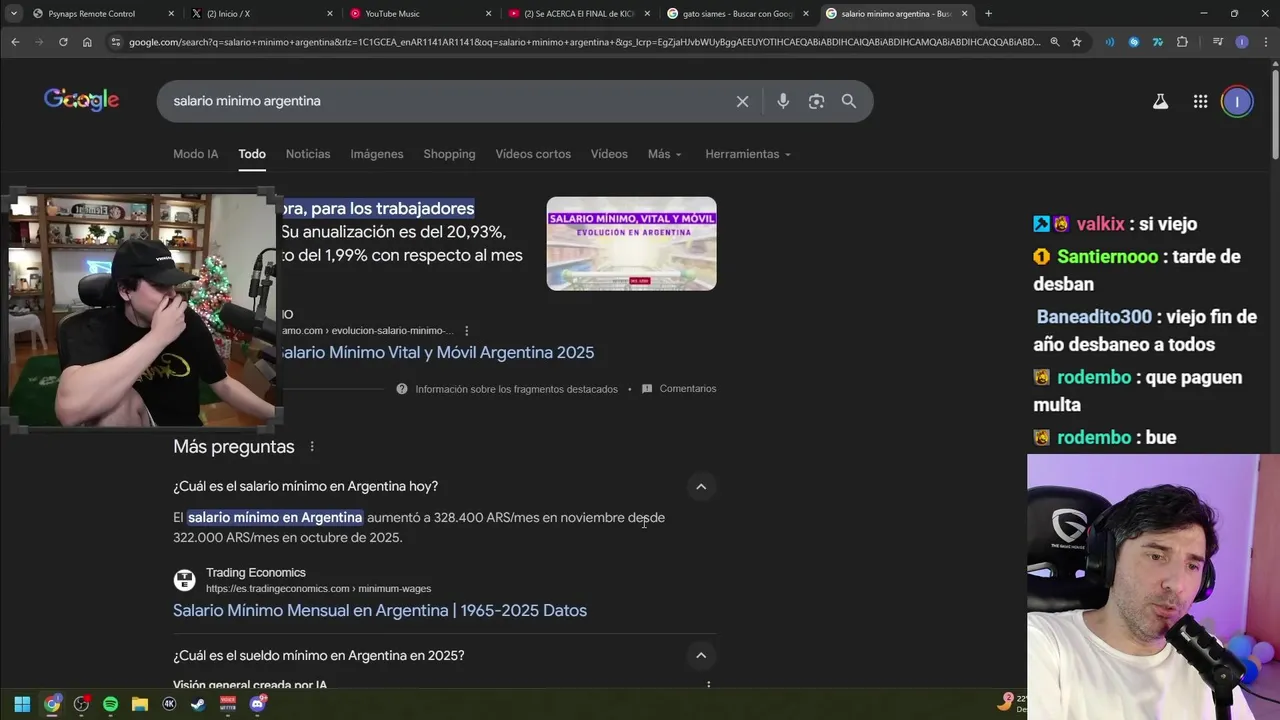
Task: Open Spotify from the taskbar
Action: [x=110, y=704]
